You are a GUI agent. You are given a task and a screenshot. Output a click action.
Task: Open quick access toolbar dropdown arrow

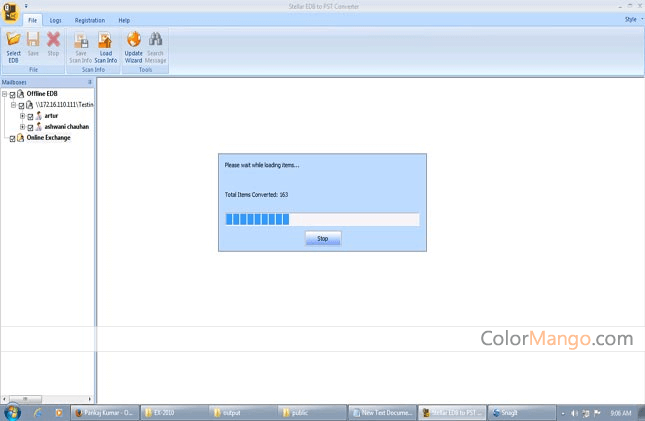pyautogui.click(x=26, y=6)
